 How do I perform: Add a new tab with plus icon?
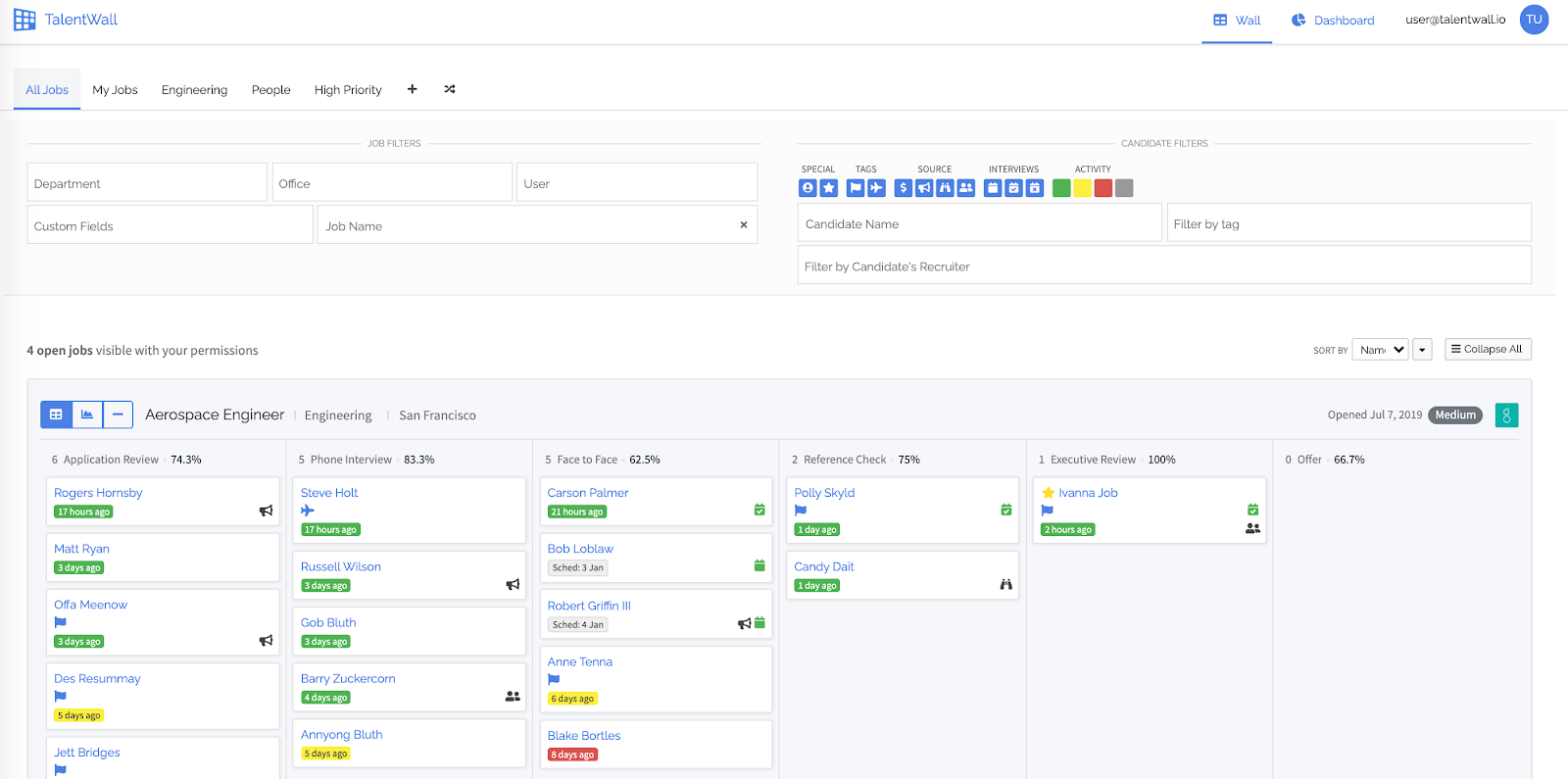(x=412, y=89)
